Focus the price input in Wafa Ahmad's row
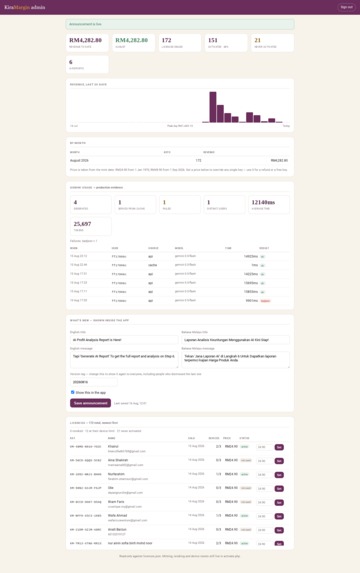Screen dimensions: 360x573 click(264, 516)
